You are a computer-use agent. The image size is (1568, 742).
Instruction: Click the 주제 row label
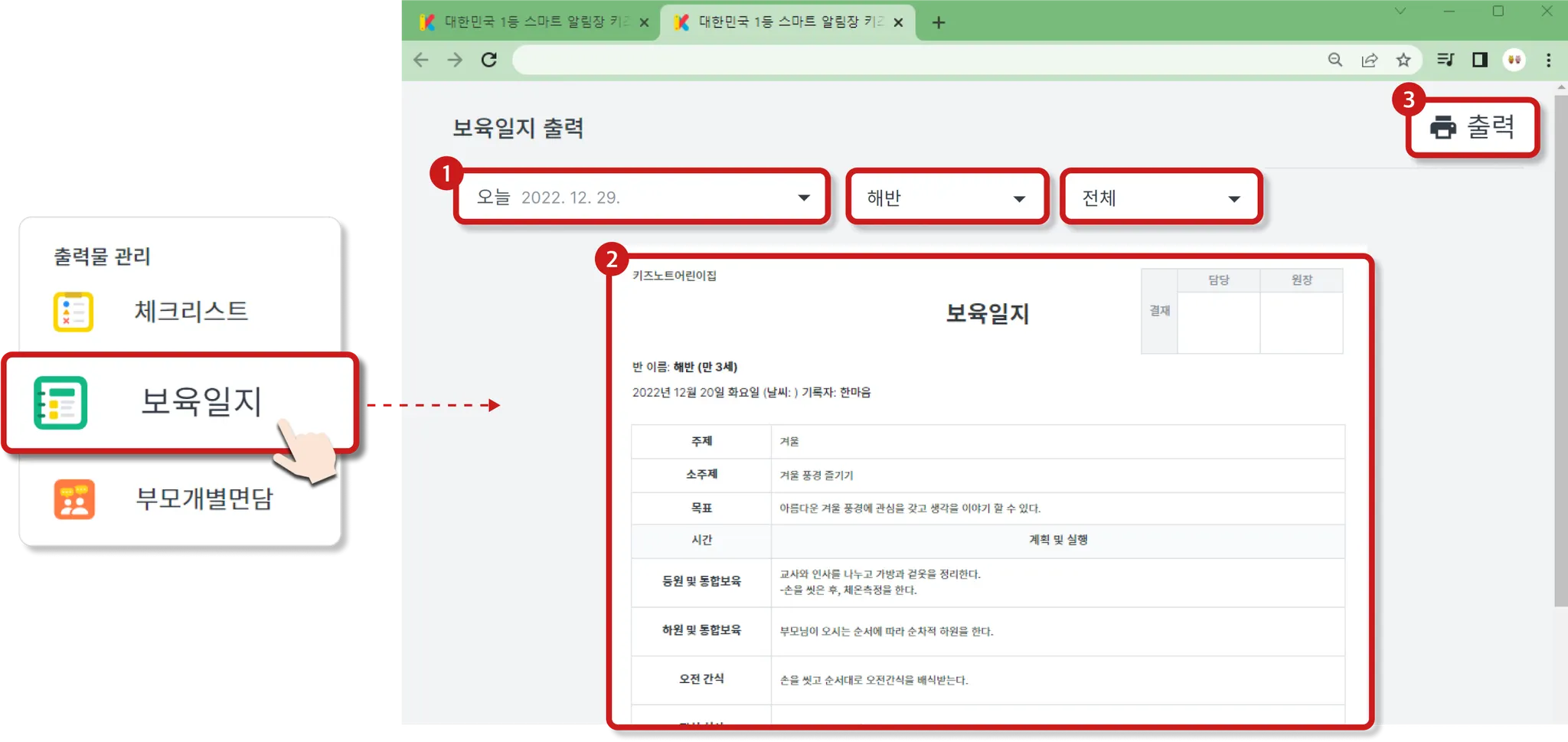701,441
